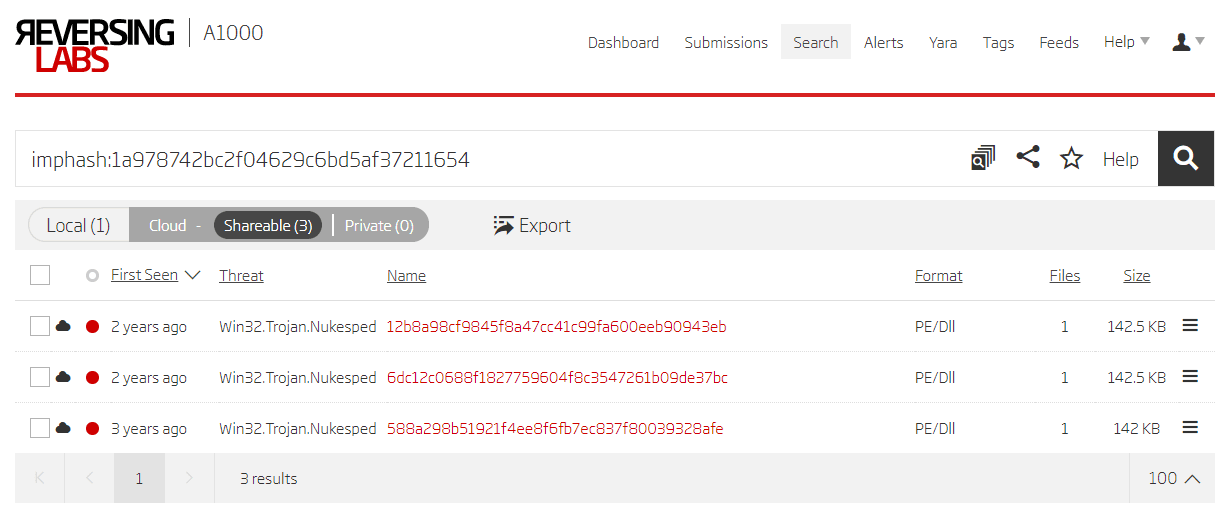Click the imphash search input field
1230x520 pixels.
490,159
